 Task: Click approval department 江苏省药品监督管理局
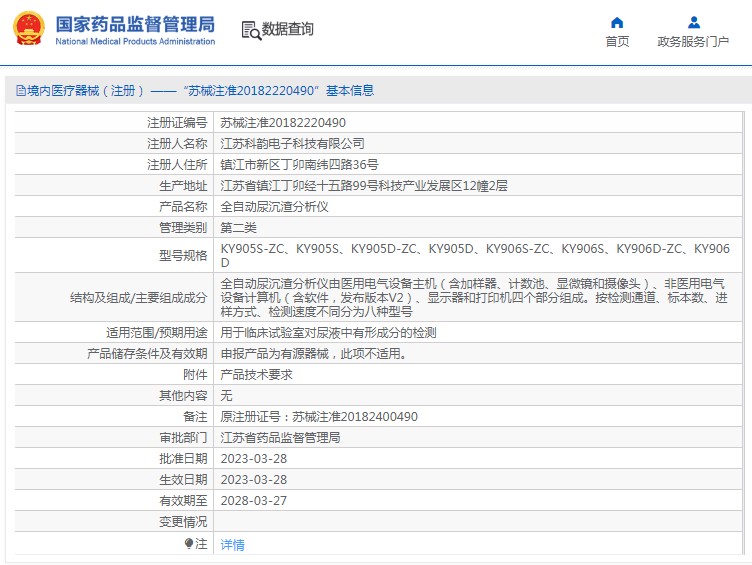(x=280, y=438)
